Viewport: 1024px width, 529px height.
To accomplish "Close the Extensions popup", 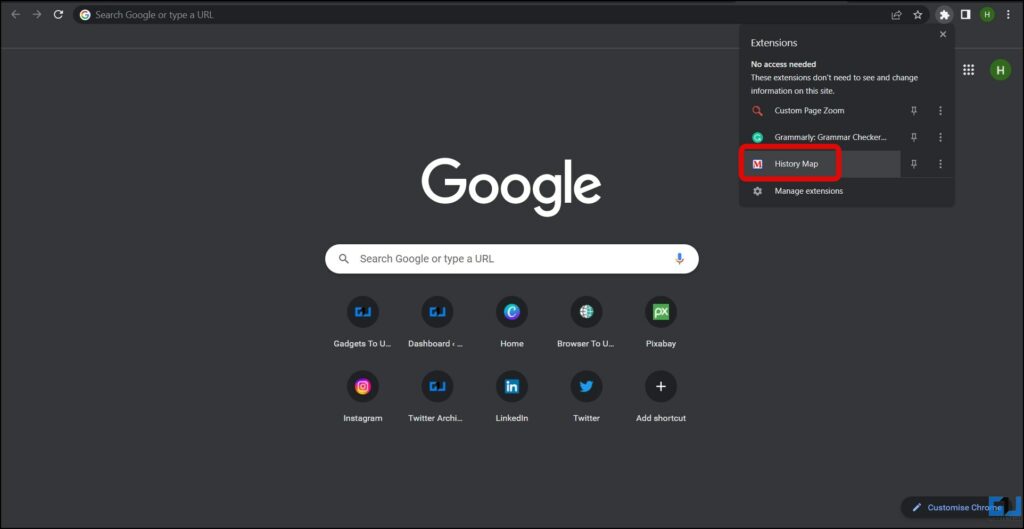I will tap(942, 35).
